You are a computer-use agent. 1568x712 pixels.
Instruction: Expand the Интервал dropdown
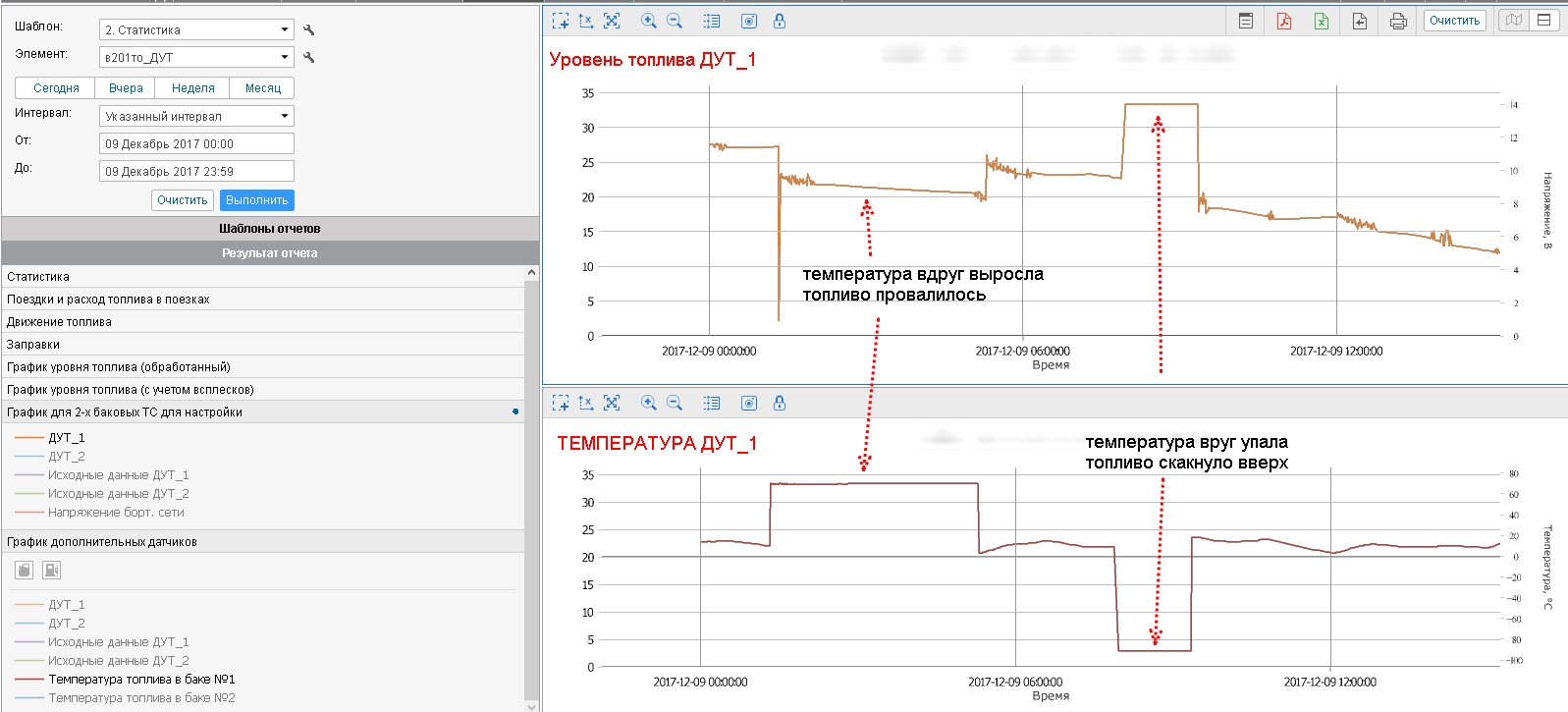point(196,116)
